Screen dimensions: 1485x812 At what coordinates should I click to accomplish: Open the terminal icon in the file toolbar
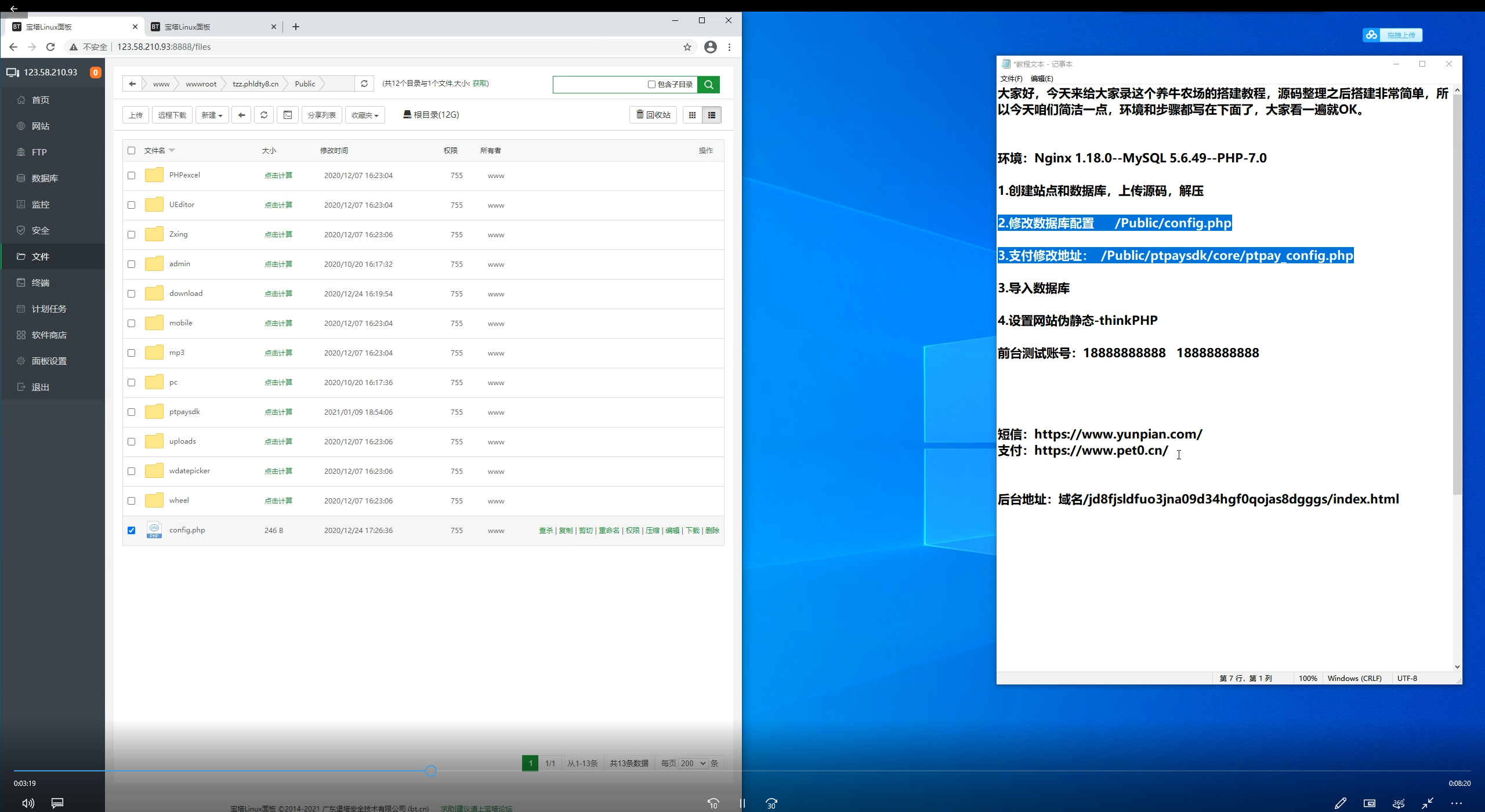pyautogui.click(x=288, y=115)
